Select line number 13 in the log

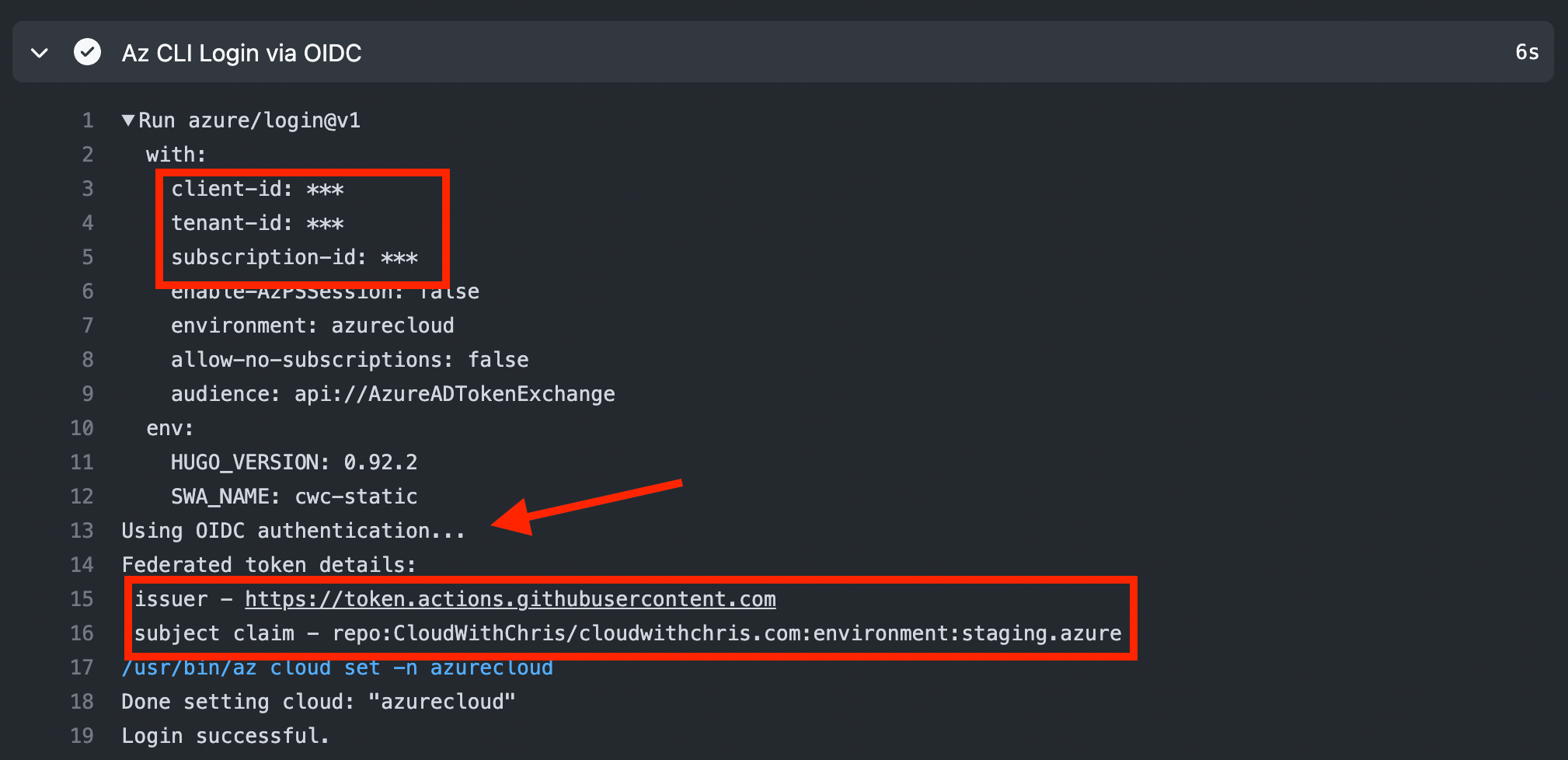point(82,530)
